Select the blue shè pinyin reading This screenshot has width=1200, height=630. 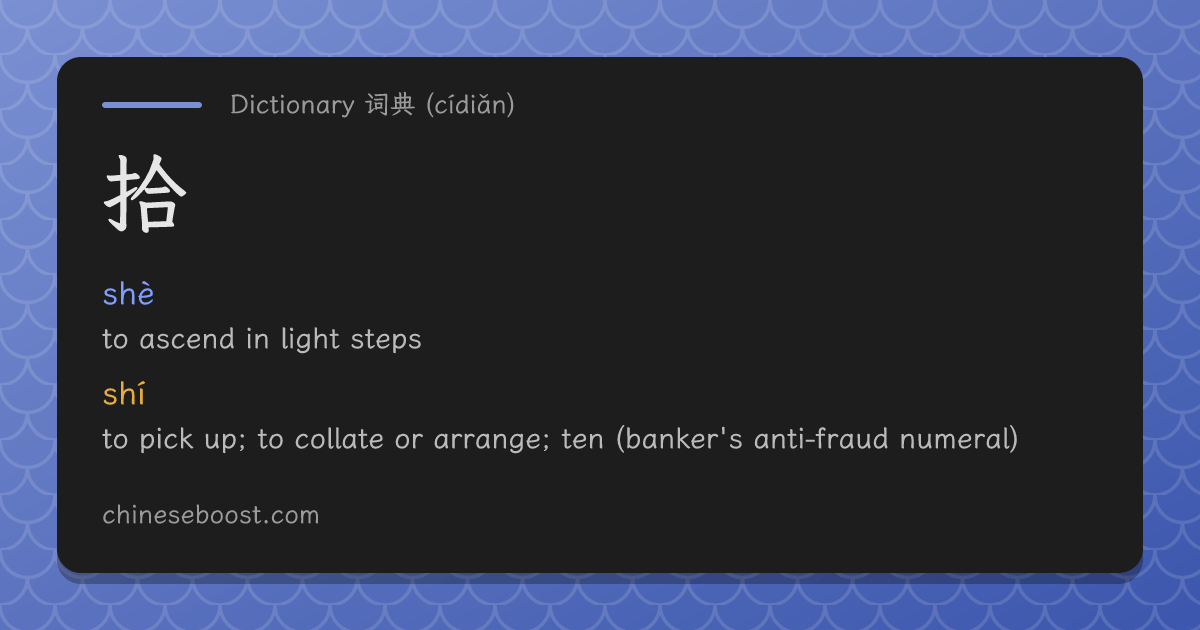128,294
